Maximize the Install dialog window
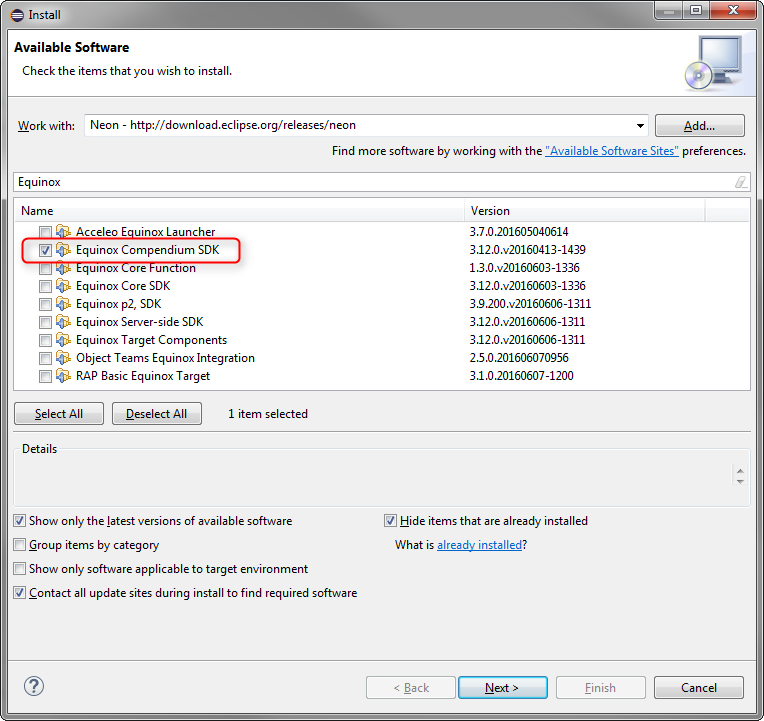The width and height of the screenshot is (764, 721). click(696, 10)
